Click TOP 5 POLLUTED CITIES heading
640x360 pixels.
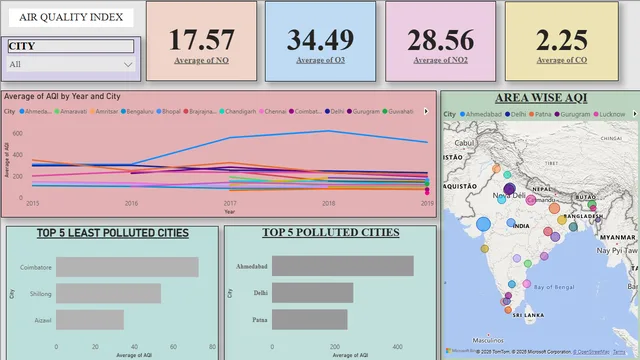[x=331, y=232]
